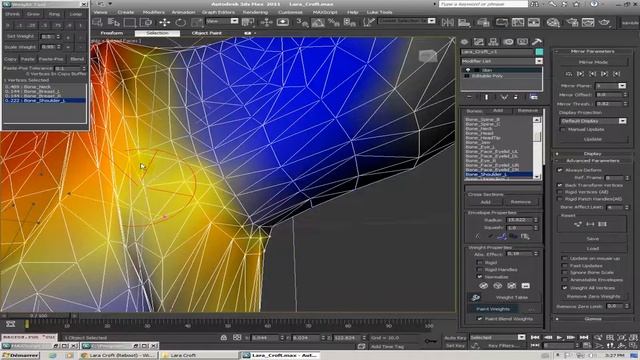This screenshot has width=640, height=360.
Task: Open the Hierarchy panel tab icon
Action: pyautogui.click(x=493, y=42)
